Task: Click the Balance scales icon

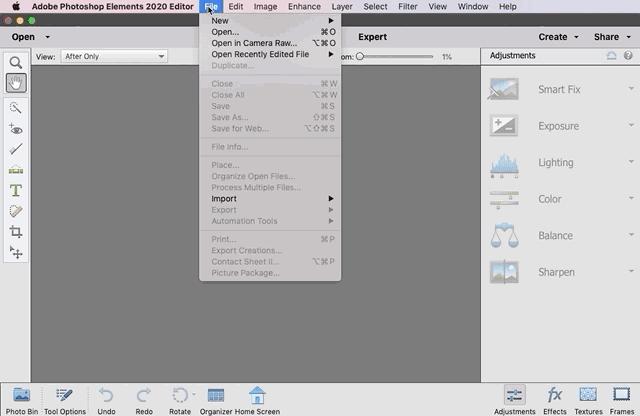Action: coord(504,236)
